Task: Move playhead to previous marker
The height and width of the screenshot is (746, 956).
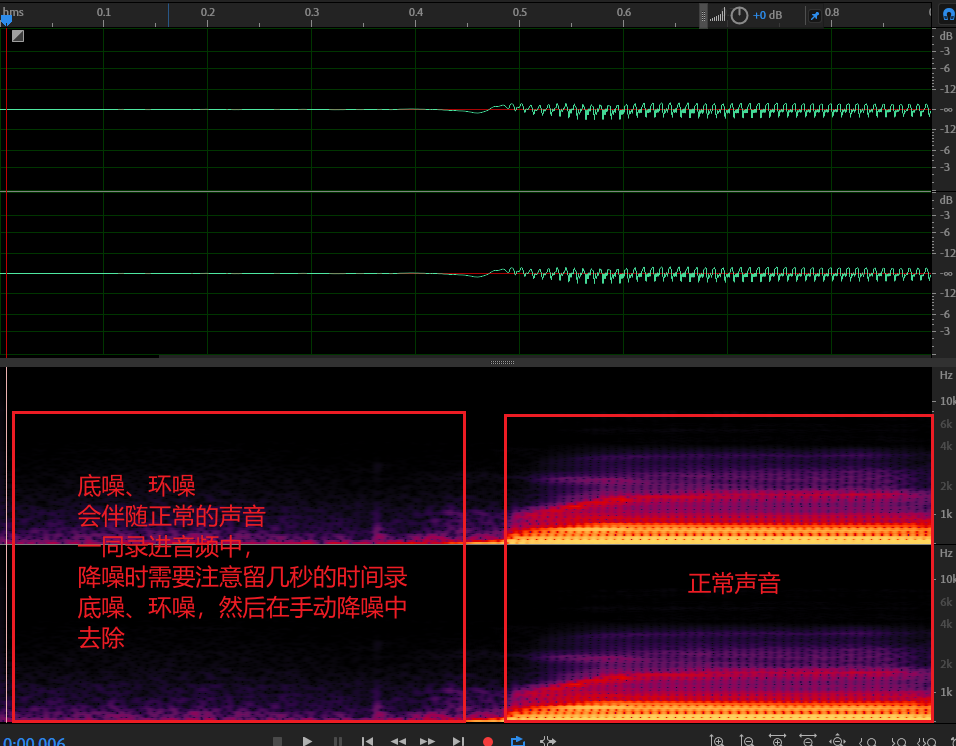Action: click(368, 741)
